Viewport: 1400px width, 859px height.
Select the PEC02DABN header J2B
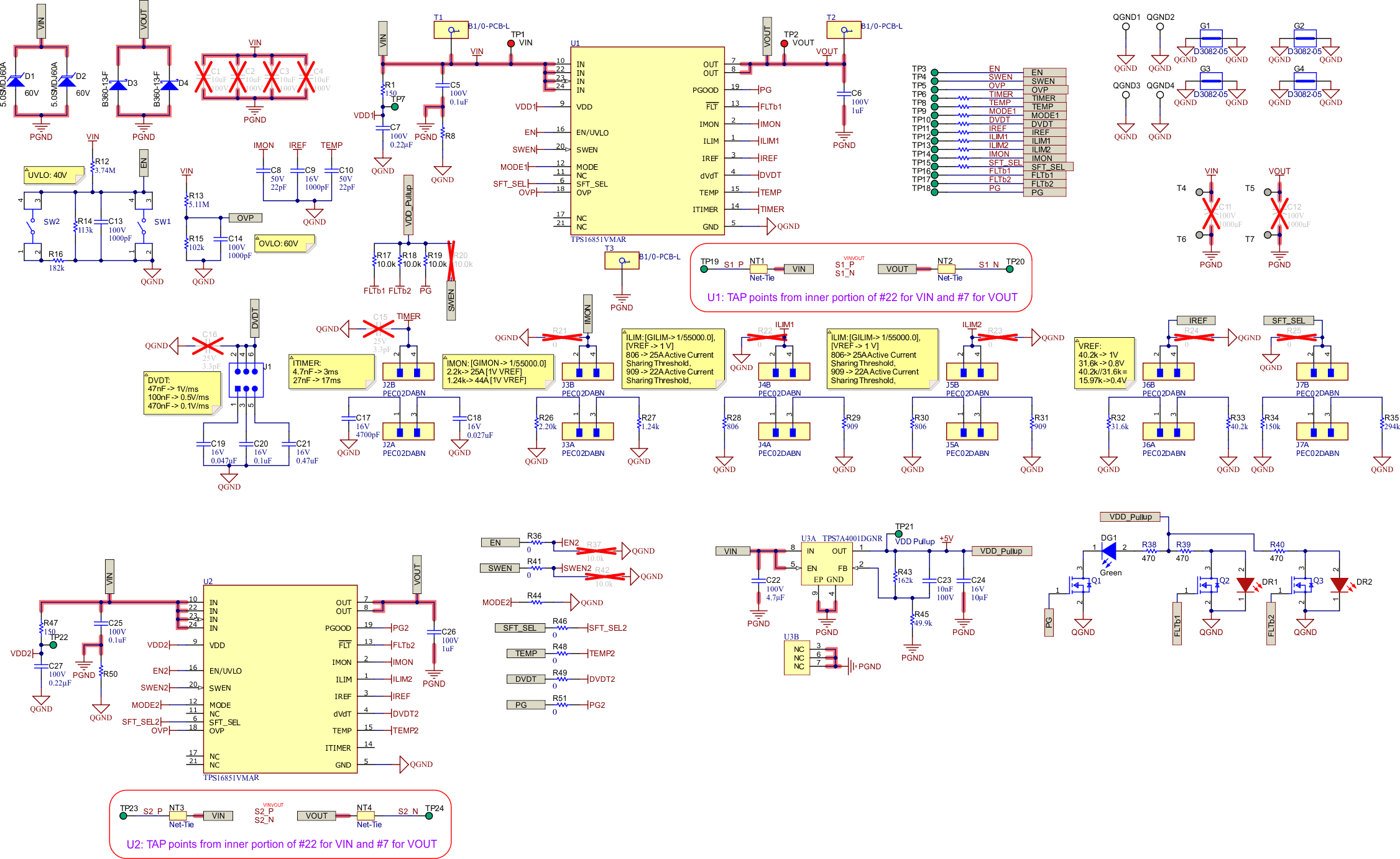(407, 371)
